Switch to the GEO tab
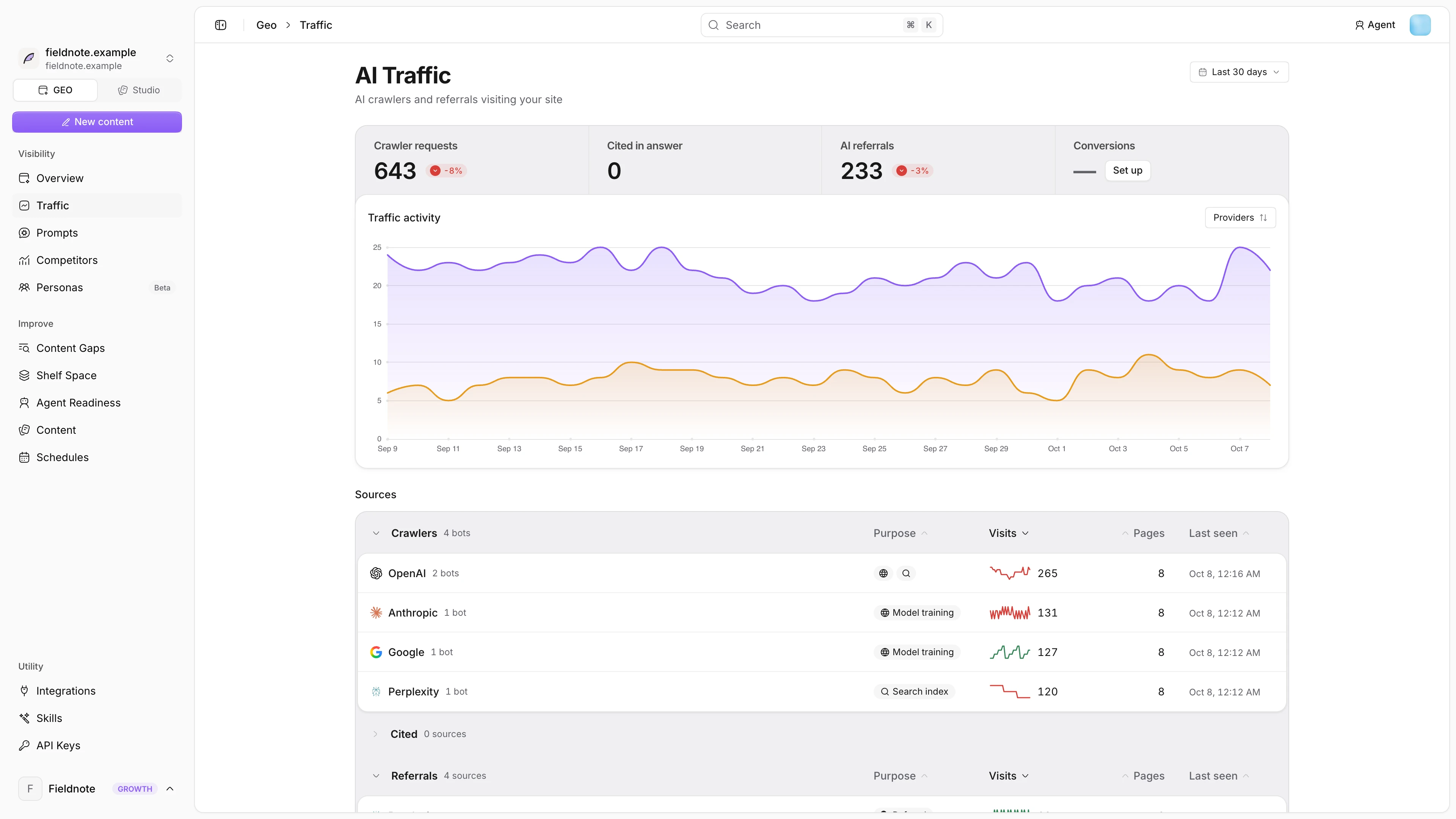 click(55, 90)
